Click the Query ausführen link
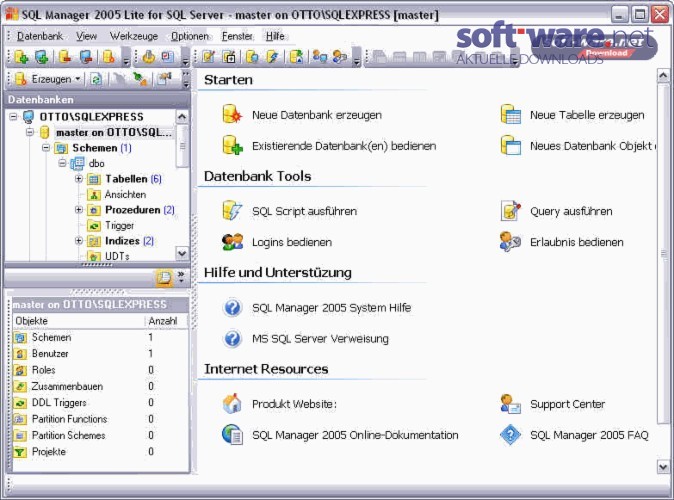 [x=571, y=211]
